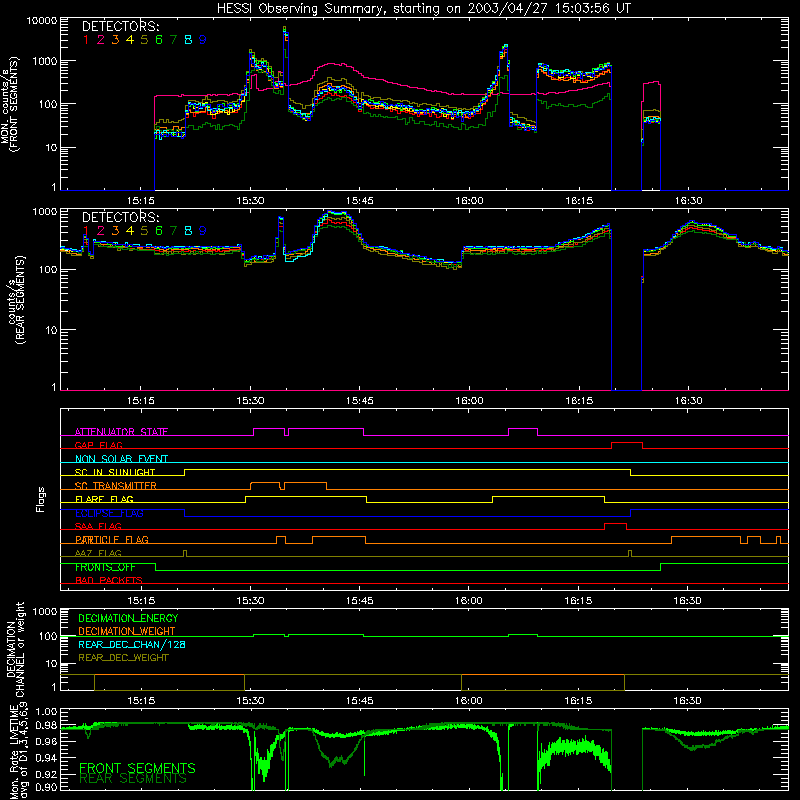Click the DECIMATION_ENERGY legend entry
Screen dimensions: 800x800
pos(128,618)
